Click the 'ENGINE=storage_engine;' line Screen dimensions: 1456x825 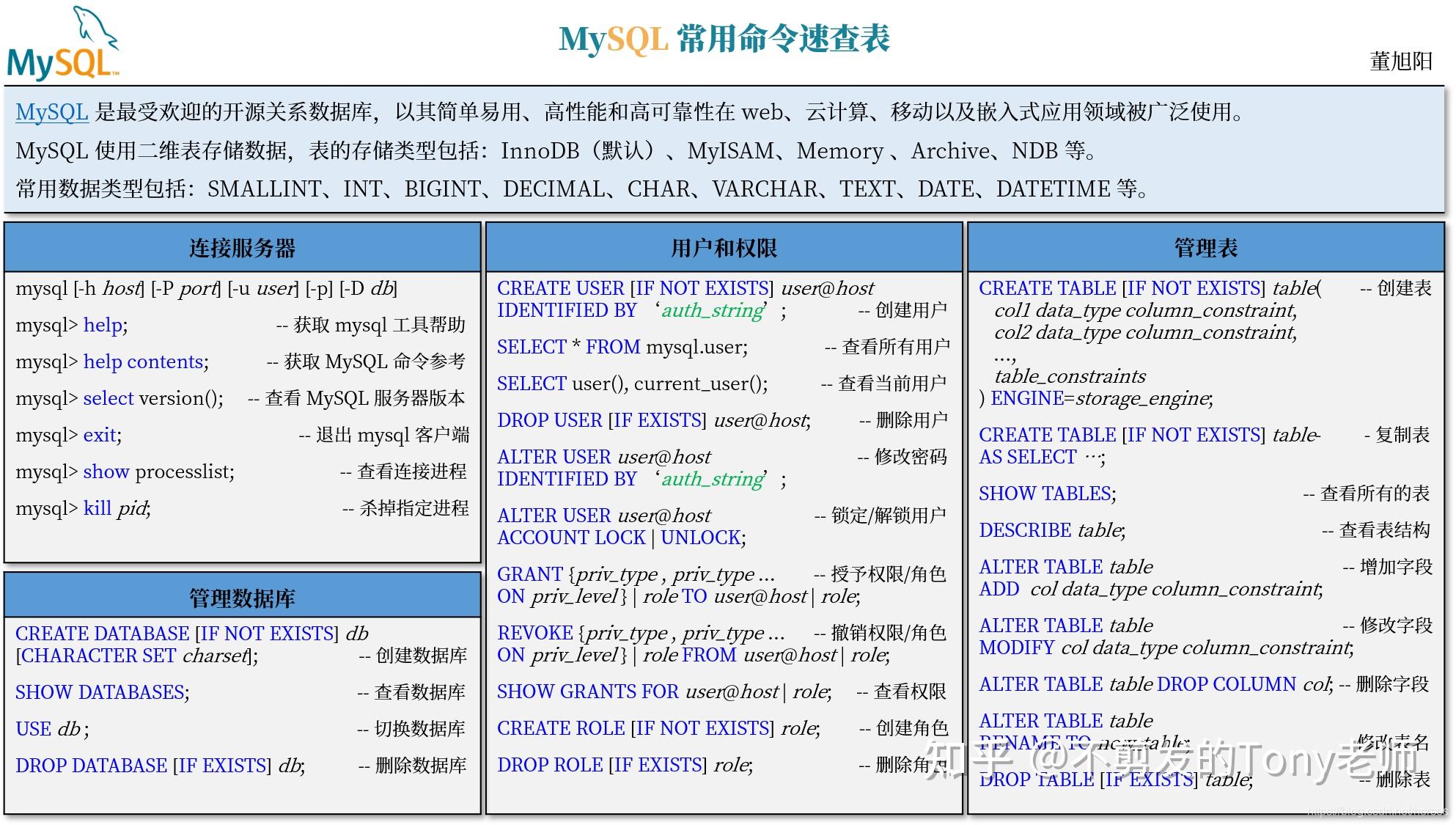tap(1096, 398)
